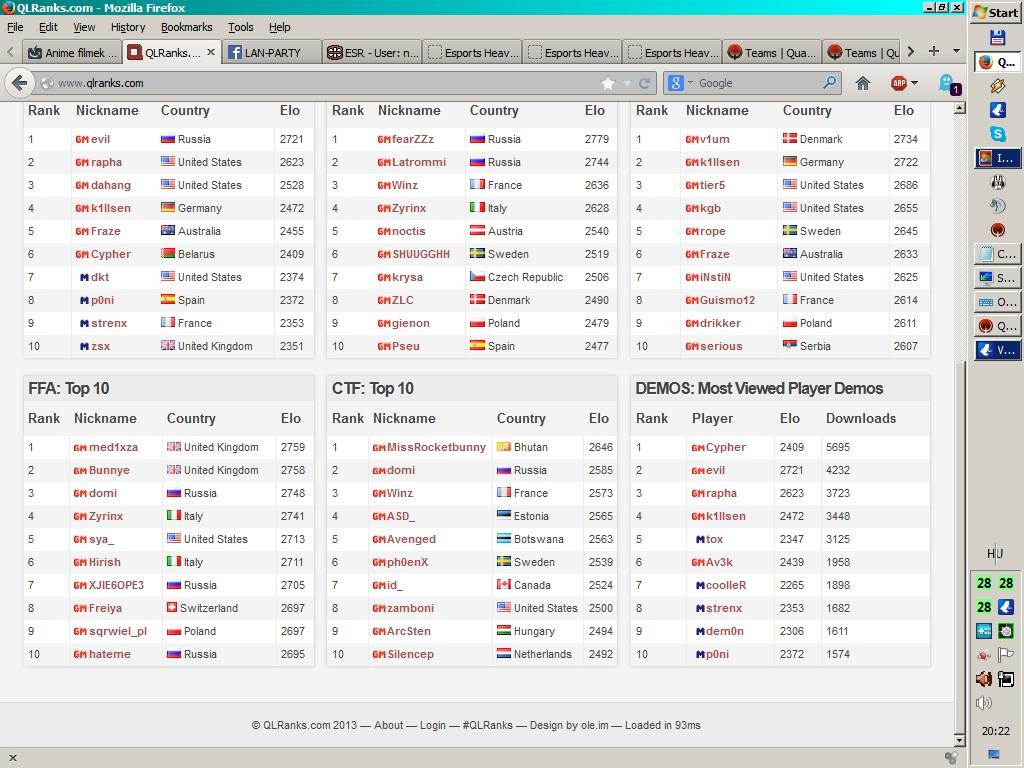The image size is (1024, 768).
Task: Open player Latrommi profile link
Action: tap(419, 162)
